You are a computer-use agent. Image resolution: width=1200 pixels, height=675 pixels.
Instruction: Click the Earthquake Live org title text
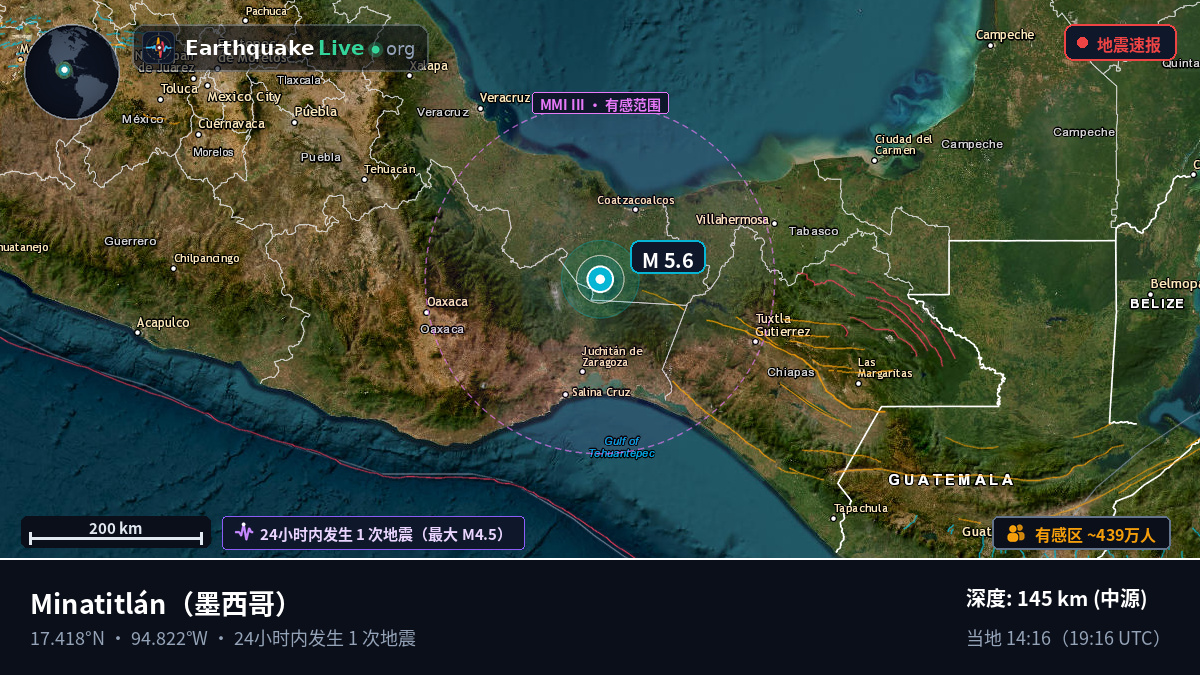coord(300,48)
